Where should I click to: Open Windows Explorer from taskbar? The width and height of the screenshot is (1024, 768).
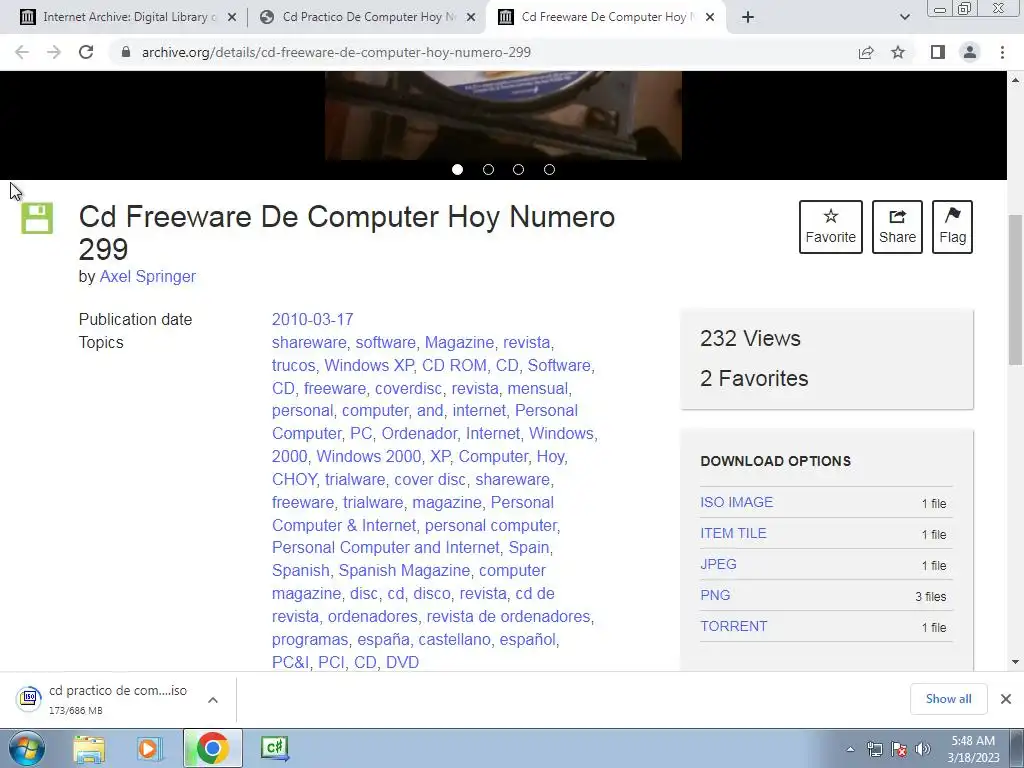point(89,748)
